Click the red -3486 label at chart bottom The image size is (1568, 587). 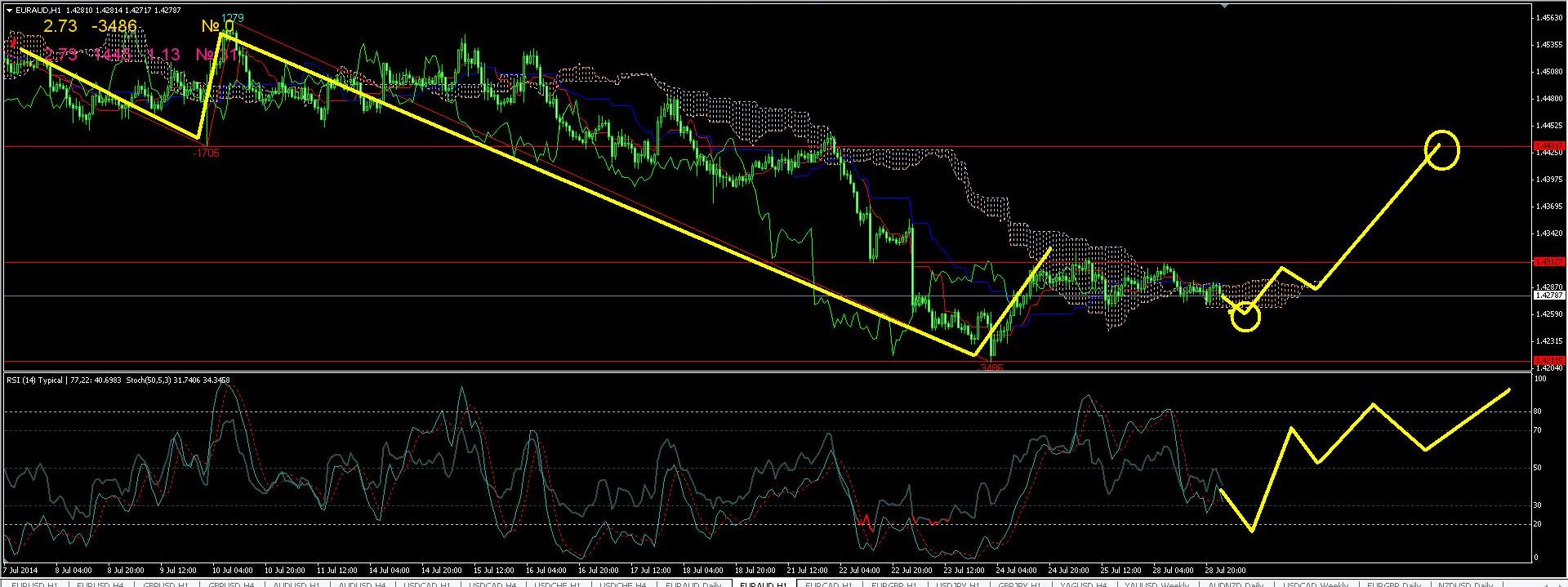click(990, 368)
